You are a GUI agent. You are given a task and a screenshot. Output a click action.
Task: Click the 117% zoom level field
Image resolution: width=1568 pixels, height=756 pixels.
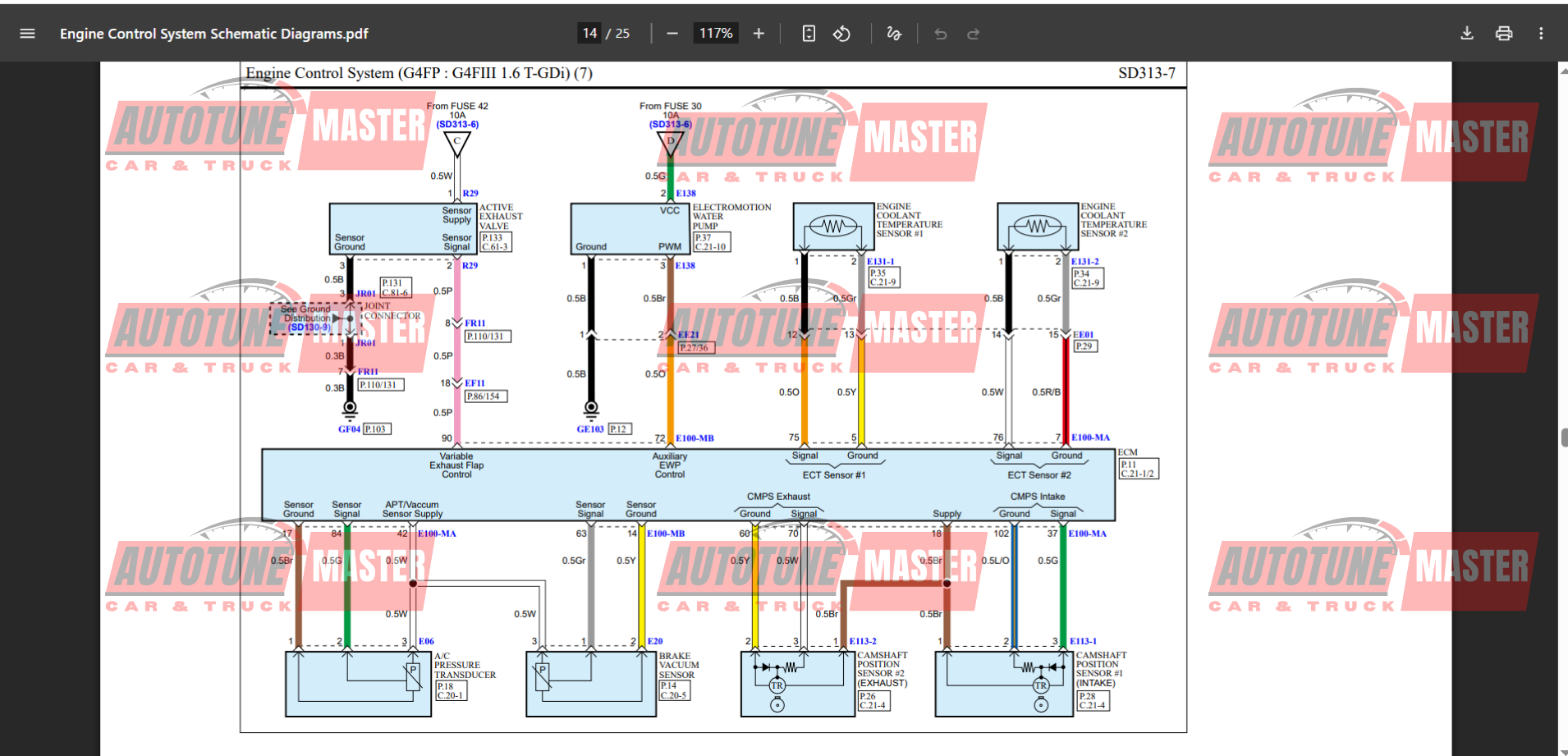715,34
